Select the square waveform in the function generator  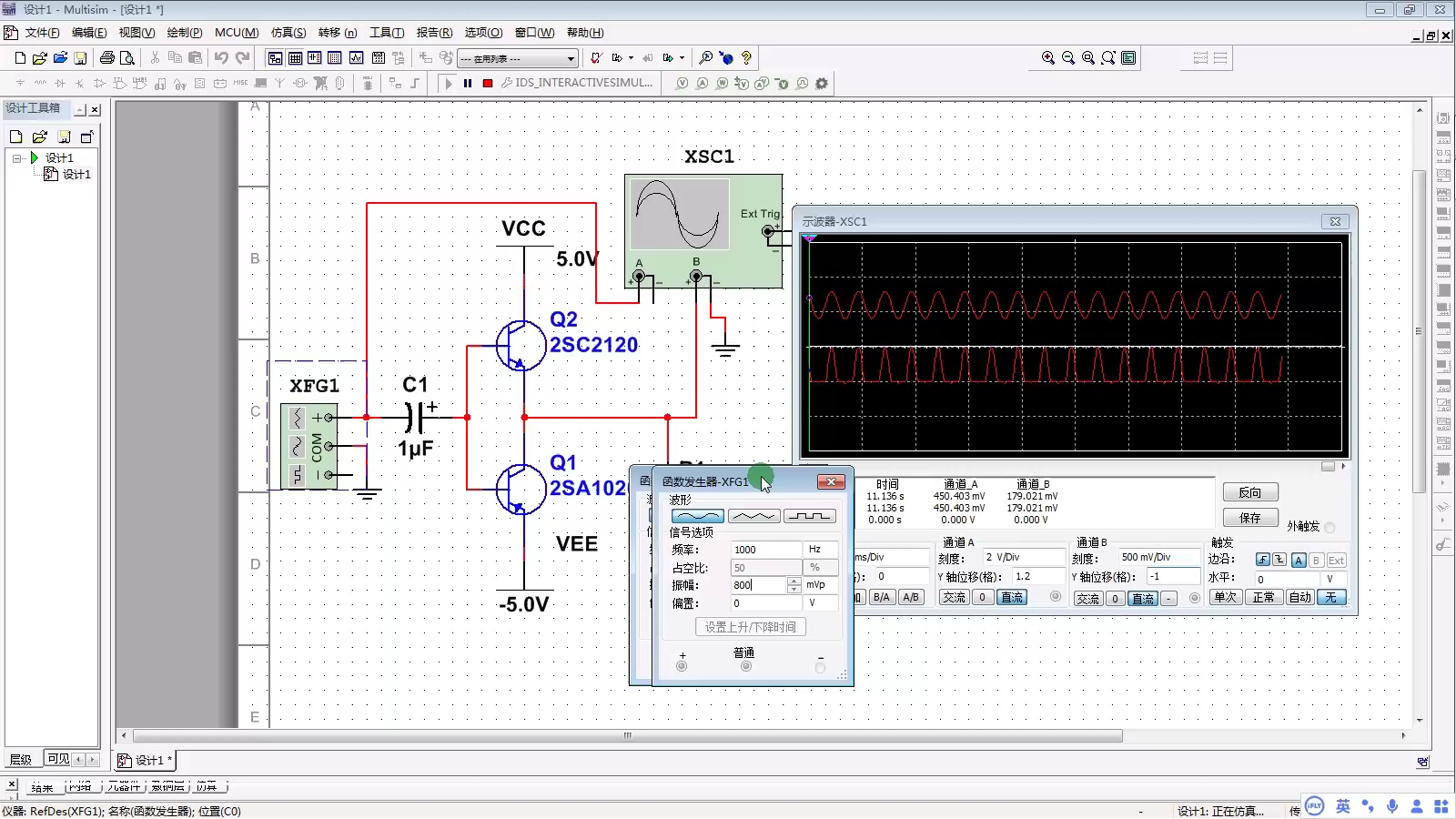[x=809, y=516]
